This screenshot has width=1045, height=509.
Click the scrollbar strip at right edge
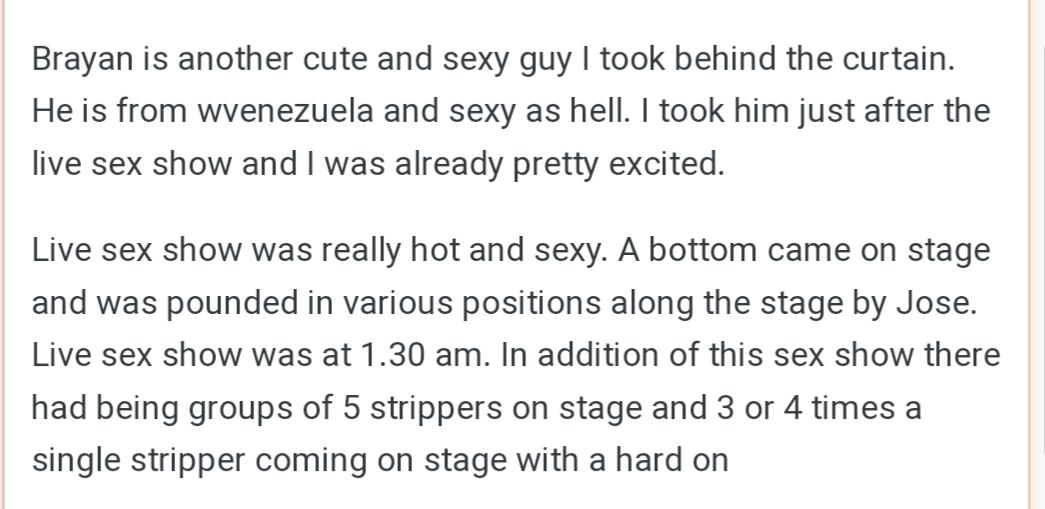coord(1039,254)
